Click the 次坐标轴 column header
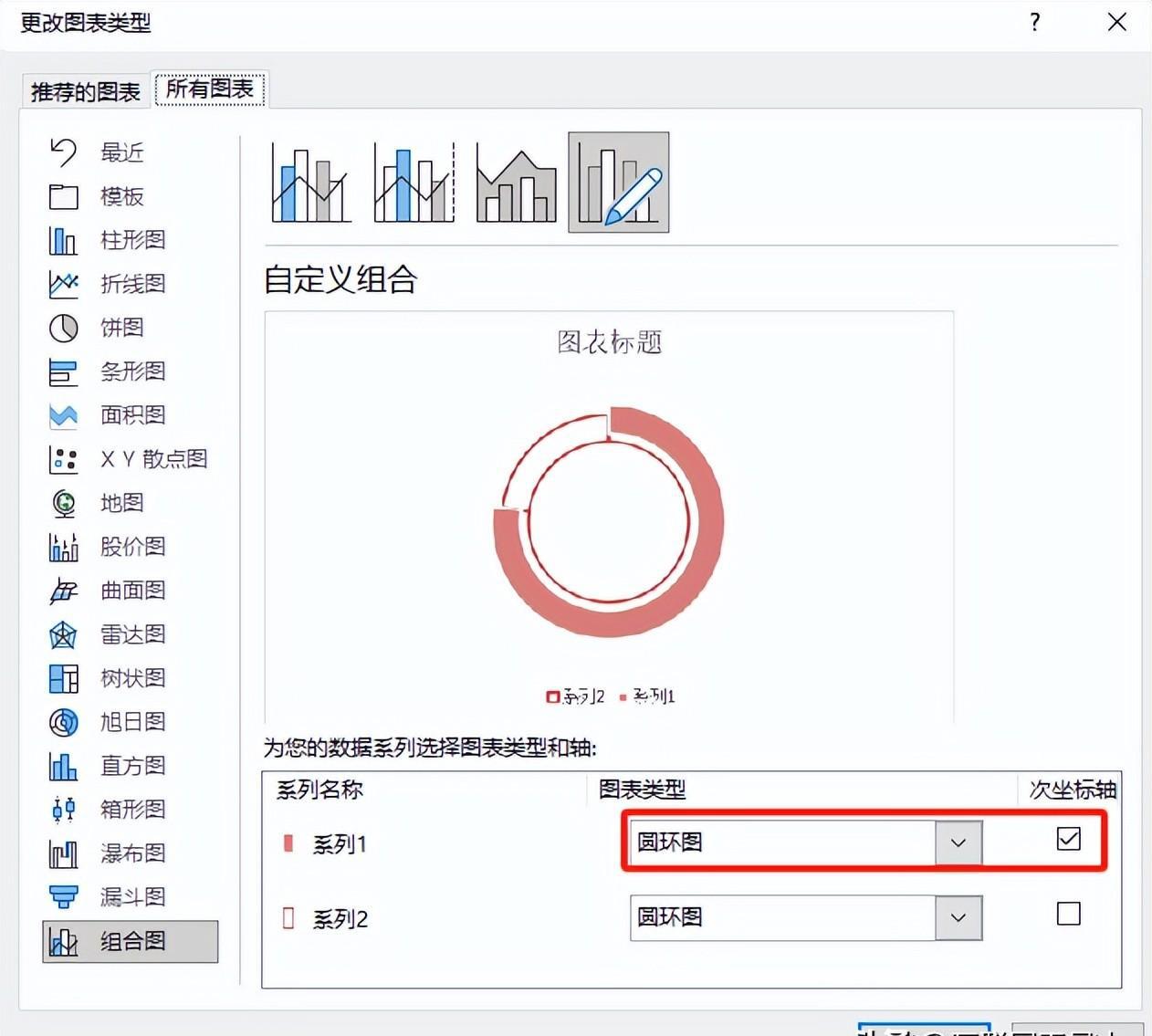The height and width of the screenshot is (1036, 1152). coord(1073,790)
